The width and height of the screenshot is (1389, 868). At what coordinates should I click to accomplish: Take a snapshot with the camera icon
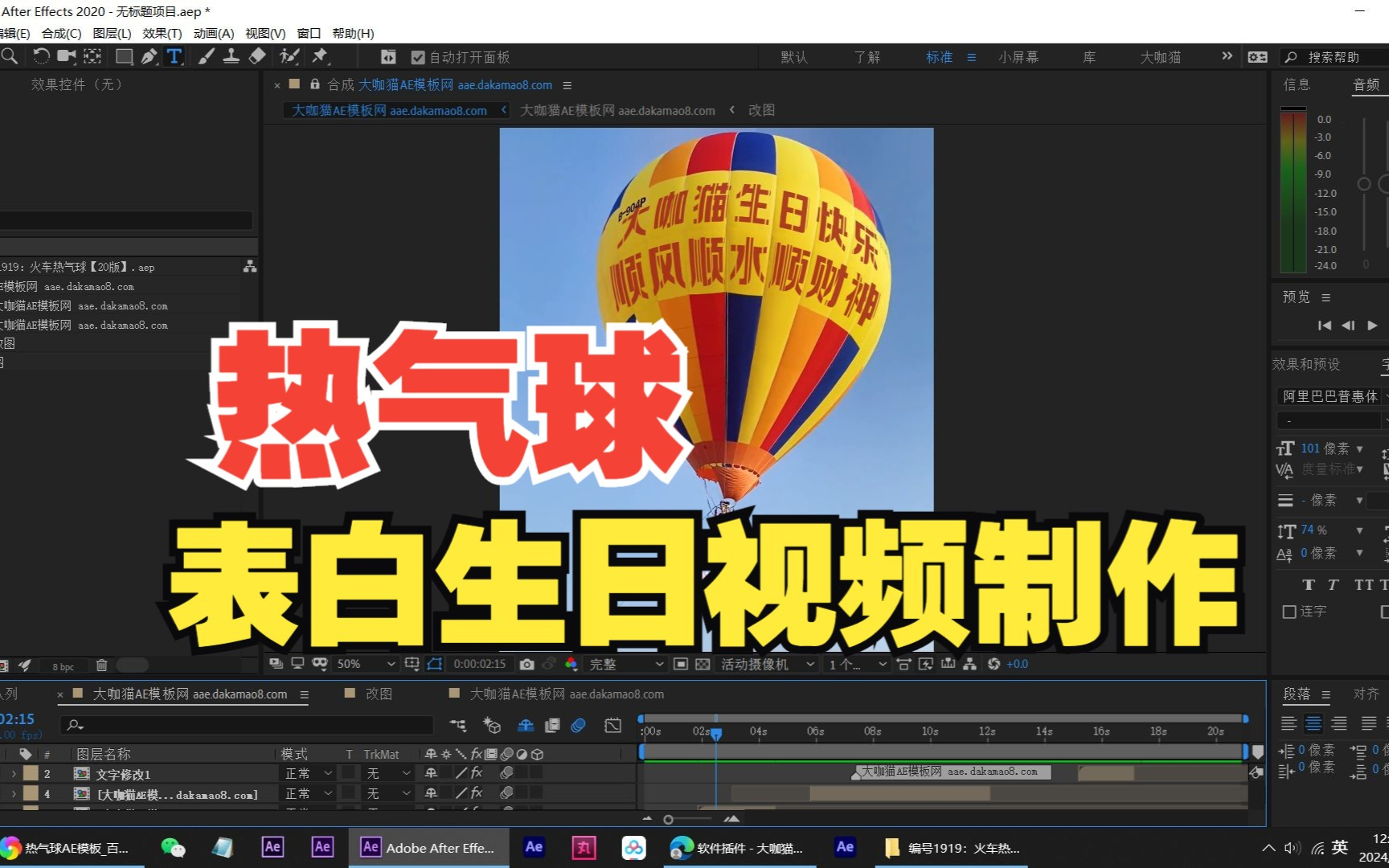527,664
